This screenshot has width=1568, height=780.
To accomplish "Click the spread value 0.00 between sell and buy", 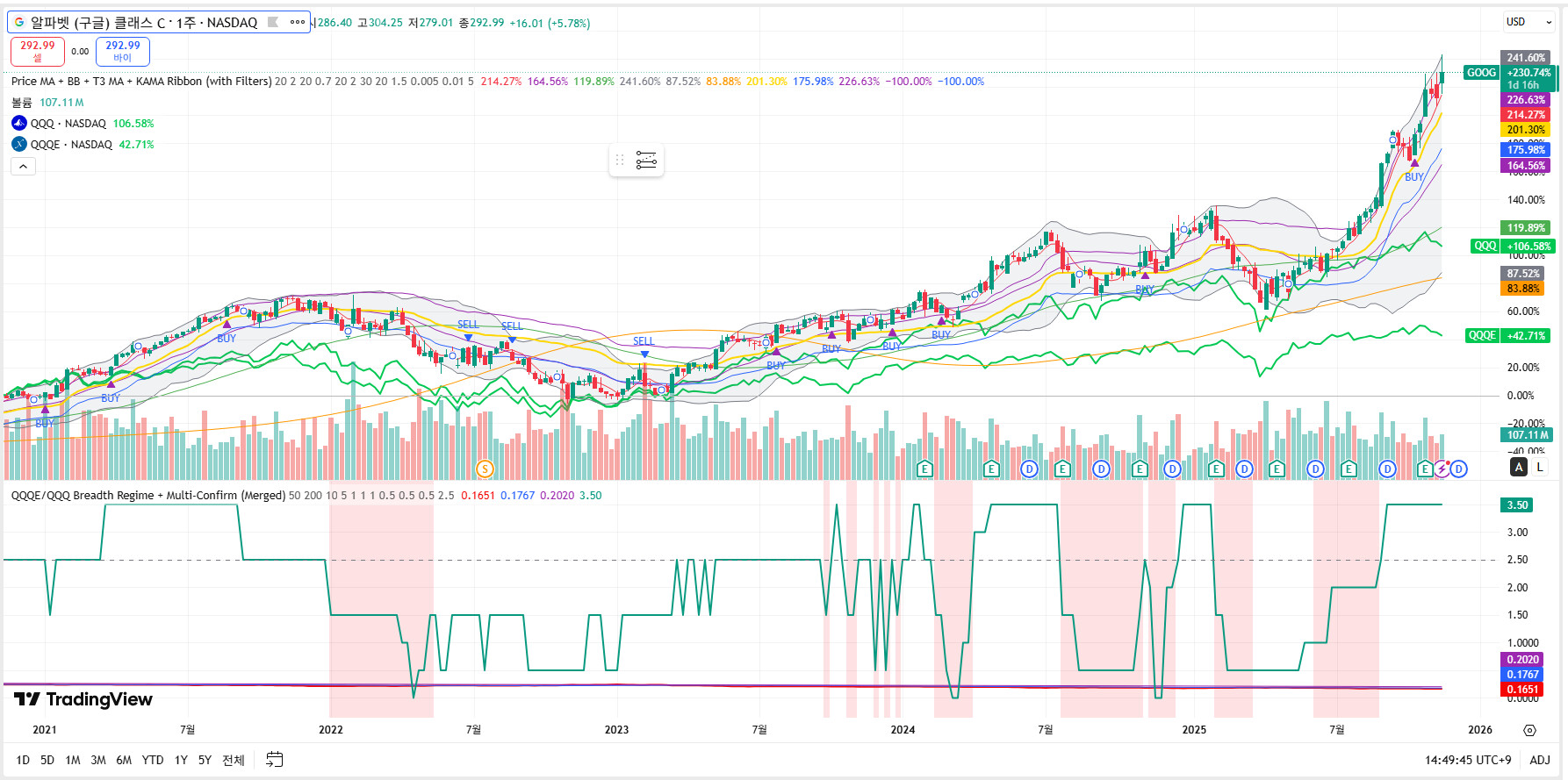I will [80, 52].
